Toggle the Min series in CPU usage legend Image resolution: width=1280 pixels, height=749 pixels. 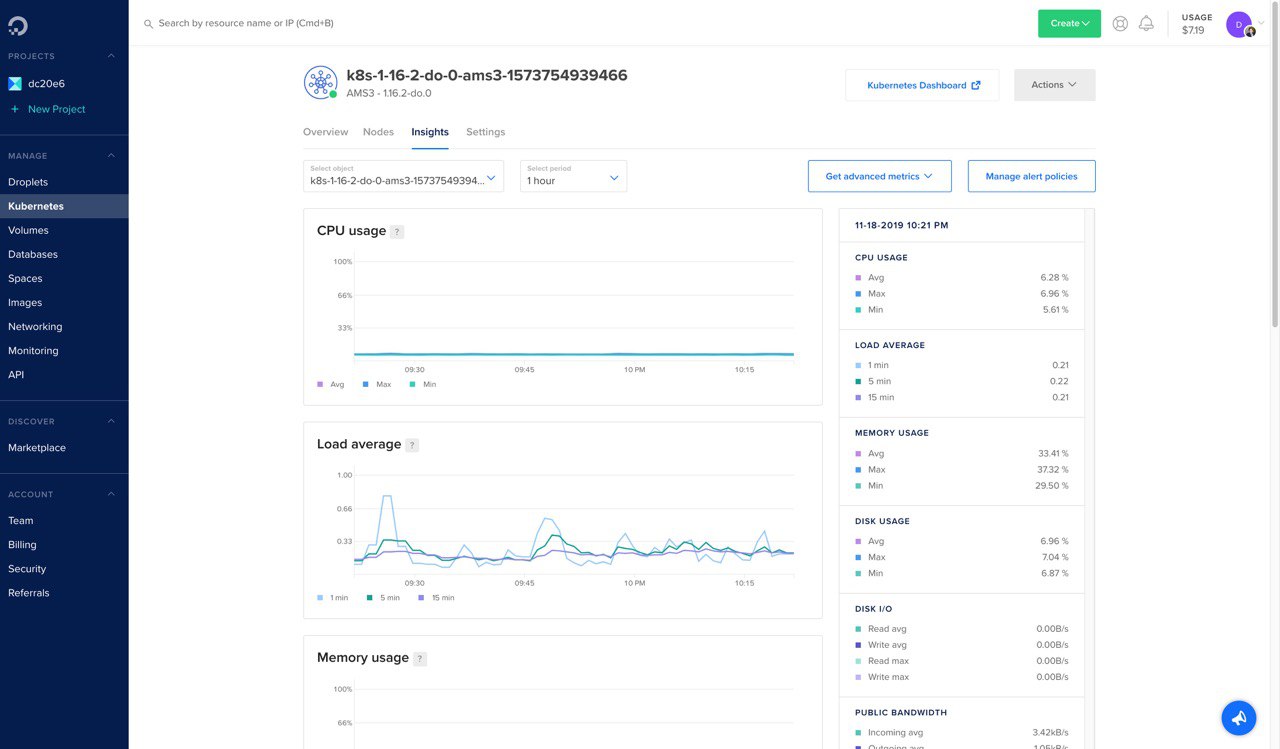point(423,384)
